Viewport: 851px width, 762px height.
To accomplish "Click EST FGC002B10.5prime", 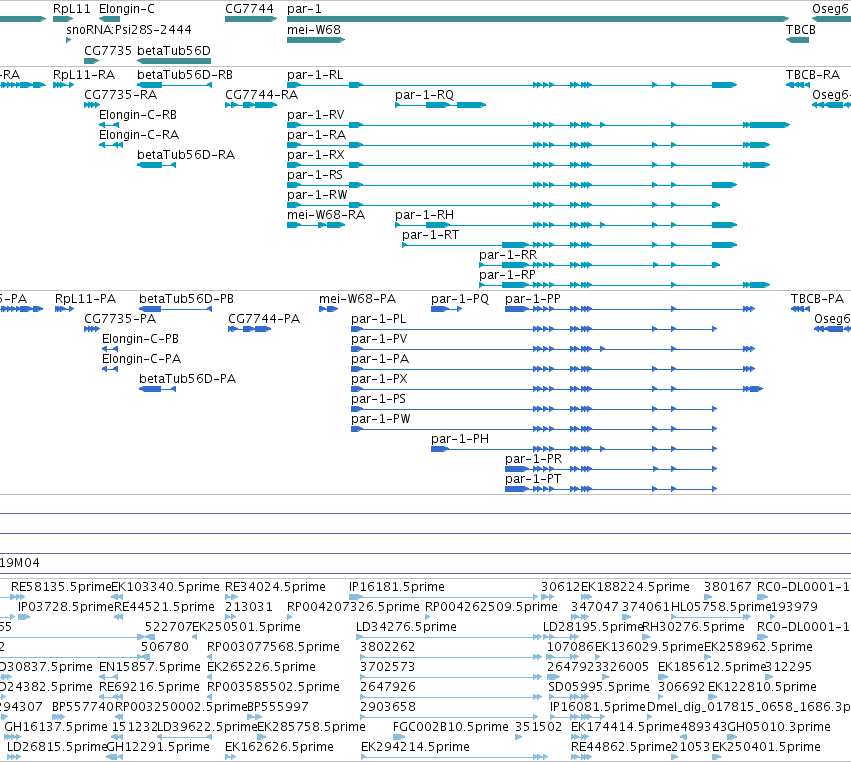I will pos(399,737).
